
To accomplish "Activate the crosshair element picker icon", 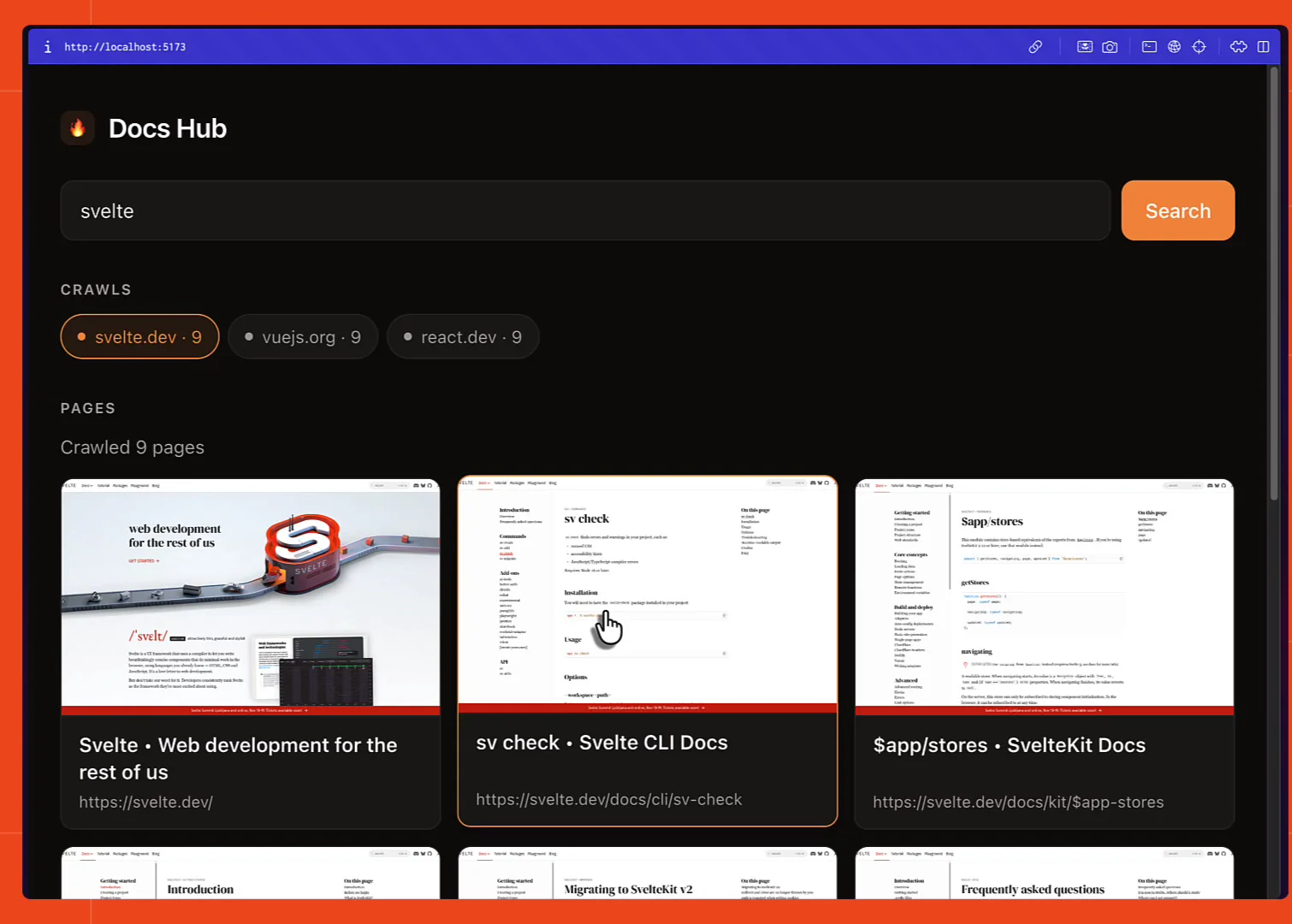I will coord(1199,47).
